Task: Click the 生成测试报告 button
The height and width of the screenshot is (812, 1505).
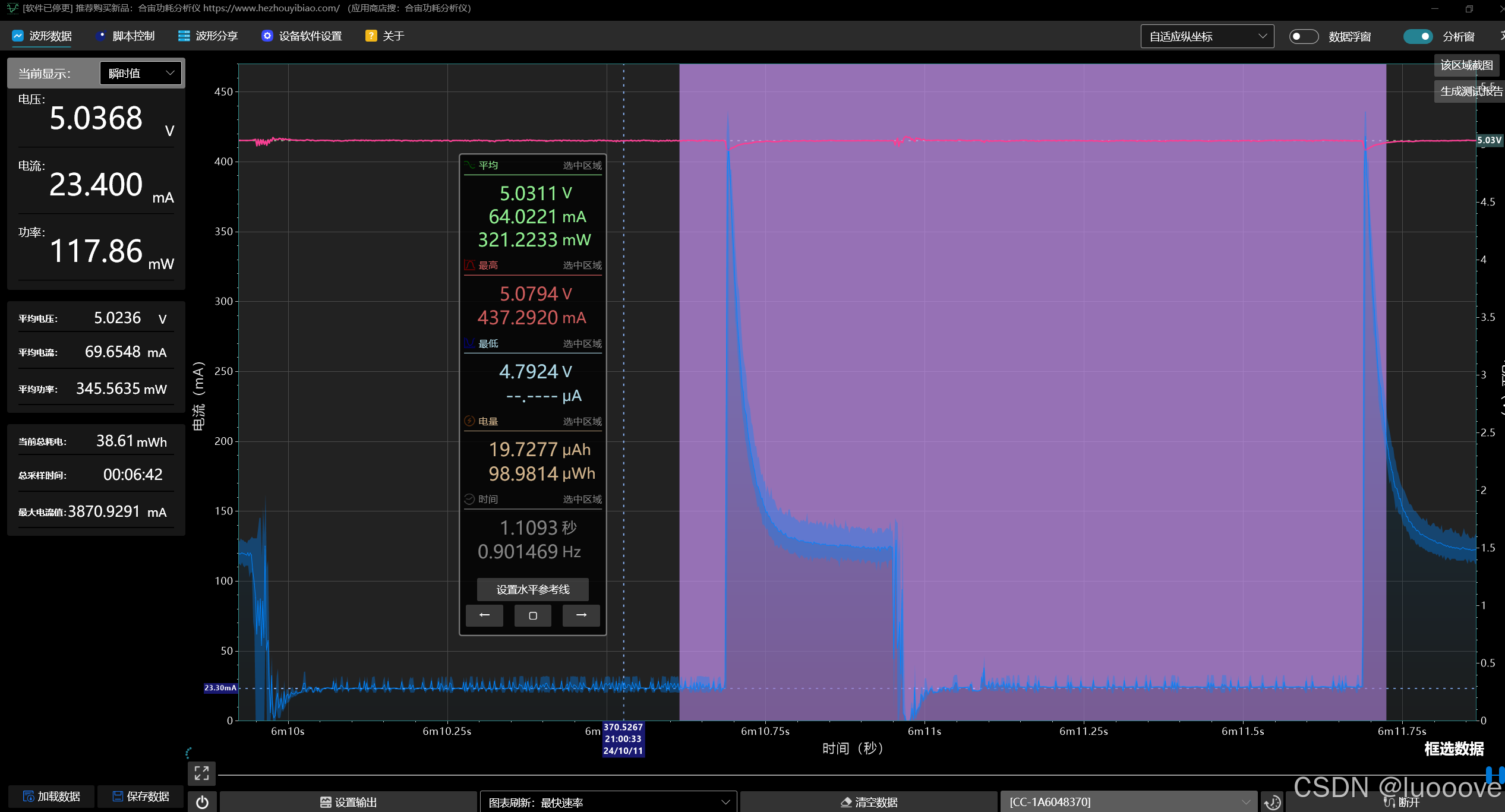Action: [1471, 91]
